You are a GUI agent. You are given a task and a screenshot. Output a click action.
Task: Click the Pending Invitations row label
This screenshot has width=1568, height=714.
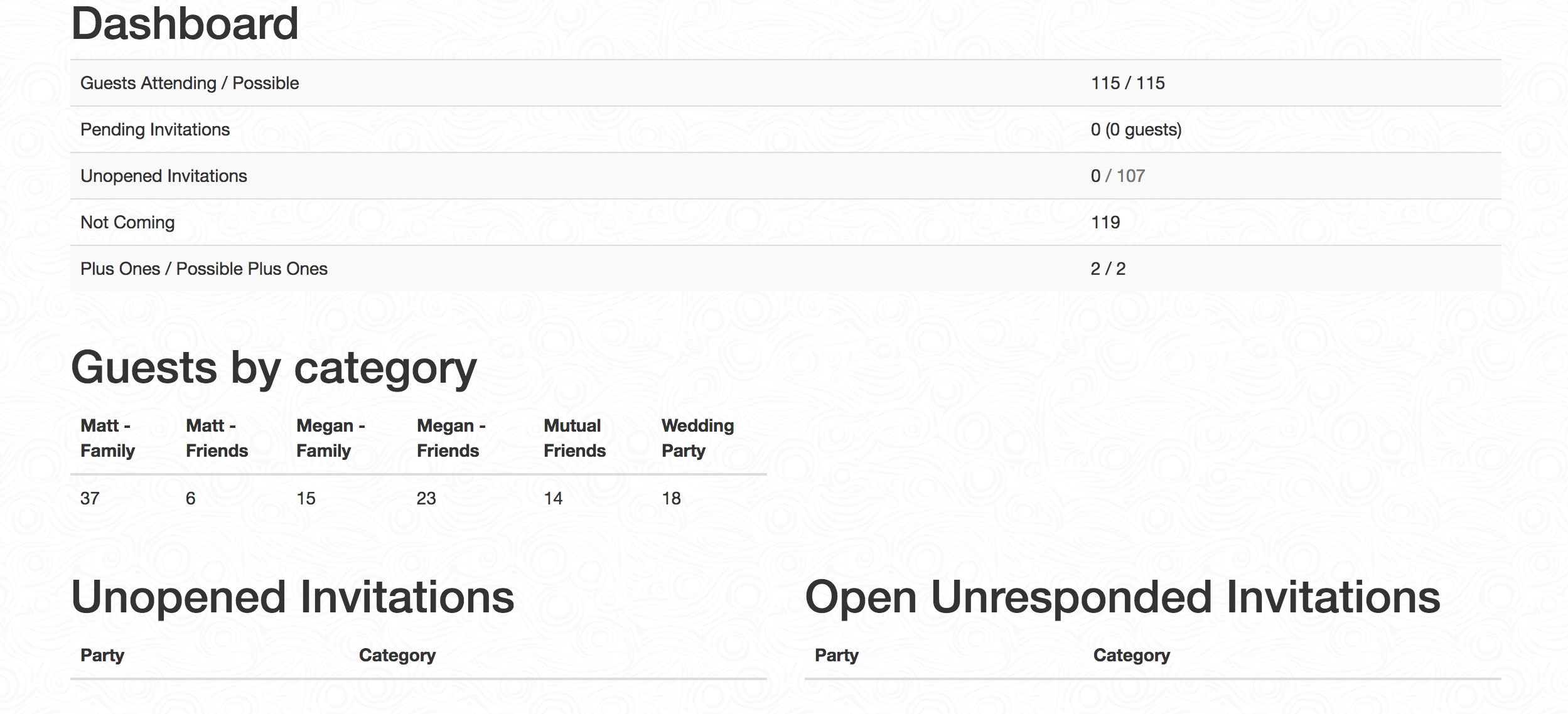point(155,129)
